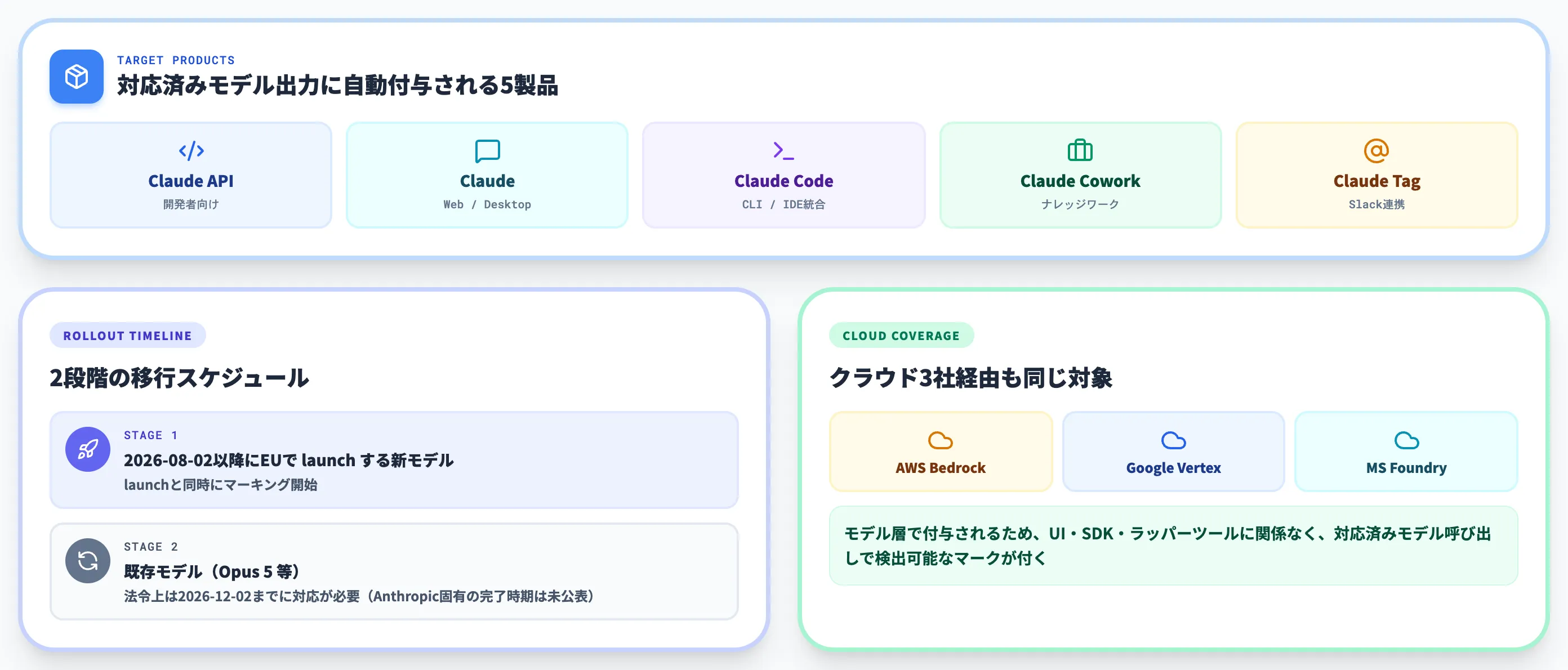Viewport: 1568px width, 670px height.
Task: Click the briefcase icon on Claude Cowork
Action: point(1080,150)
